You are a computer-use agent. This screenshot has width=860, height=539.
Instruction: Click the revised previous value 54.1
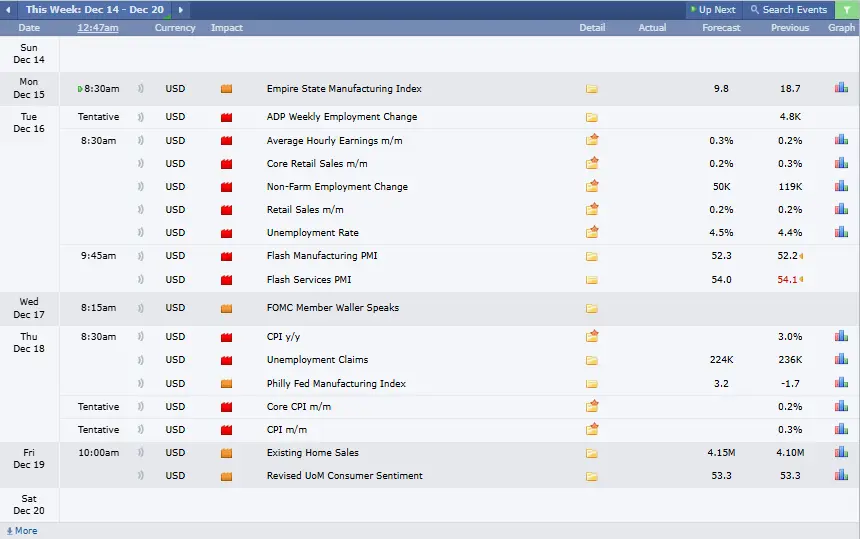click(x=787, y=280)
